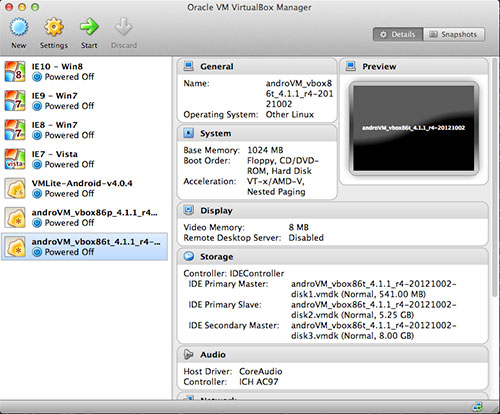The width and height of the screenshot is (500, 414).
Task: Click the New virtual machine icon
Action: 19,27
